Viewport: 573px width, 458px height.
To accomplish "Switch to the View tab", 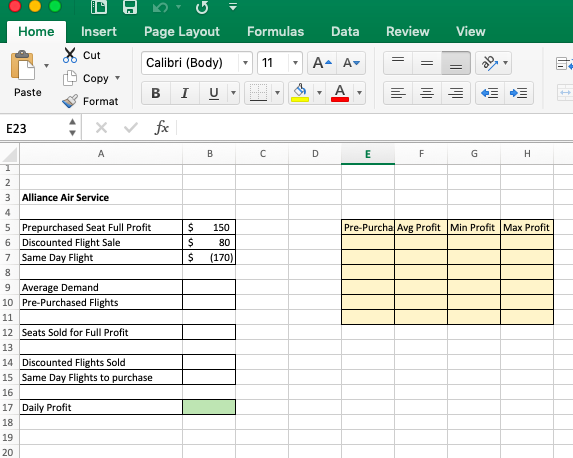I will [x=470, y=32].
